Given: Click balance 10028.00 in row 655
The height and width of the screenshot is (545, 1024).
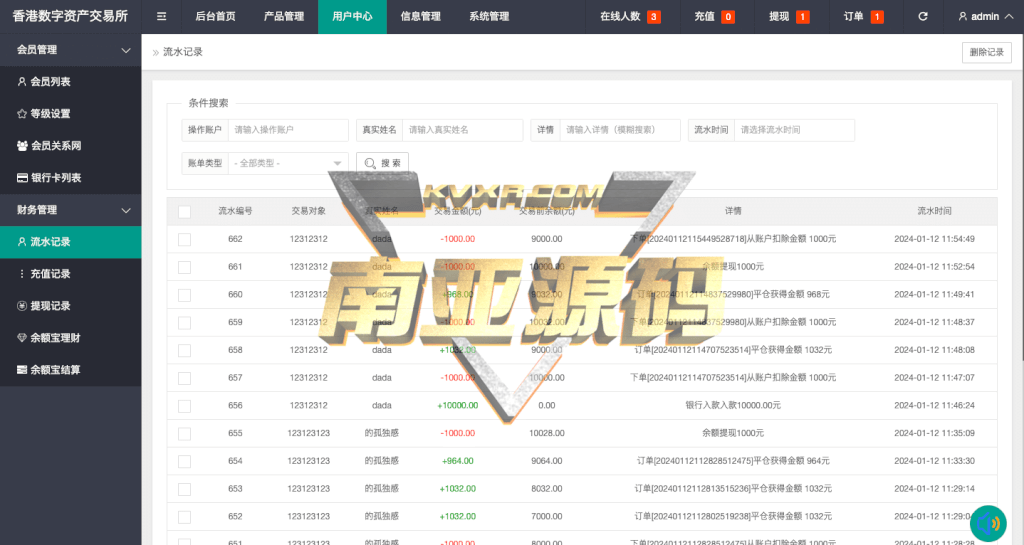Looking at the screenshot, I should (x=547, y=433).
